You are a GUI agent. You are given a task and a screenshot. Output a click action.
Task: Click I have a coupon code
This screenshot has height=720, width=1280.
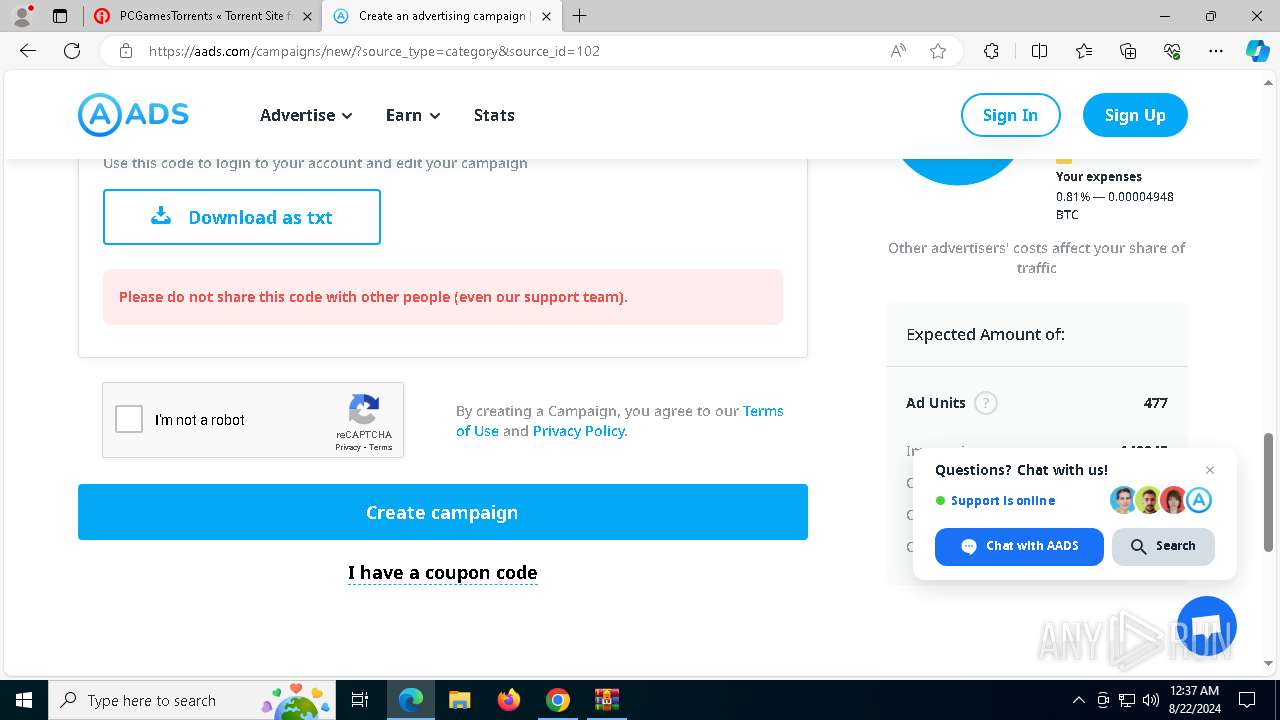click(443, 573)
